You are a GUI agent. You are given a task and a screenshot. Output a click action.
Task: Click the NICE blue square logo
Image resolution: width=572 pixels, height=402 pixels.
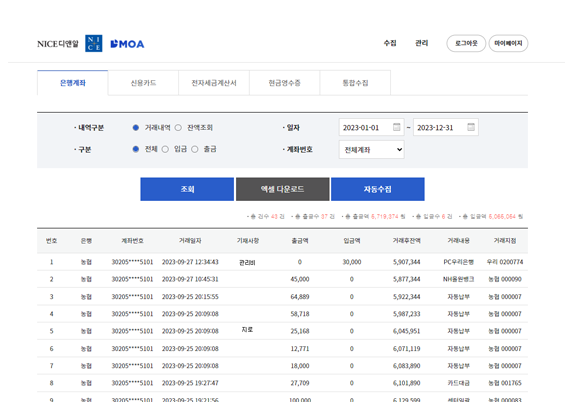point(94,43)
